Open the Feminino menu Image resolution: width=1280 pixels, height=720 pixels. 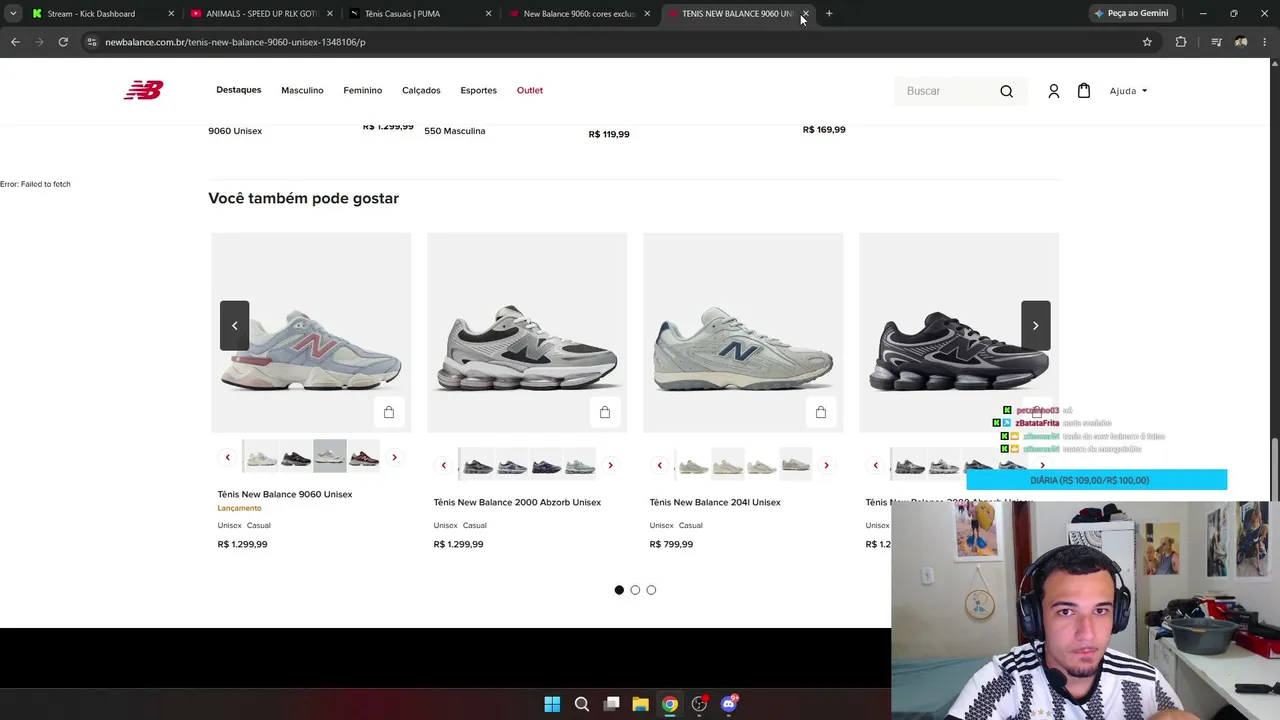point(363,91)
